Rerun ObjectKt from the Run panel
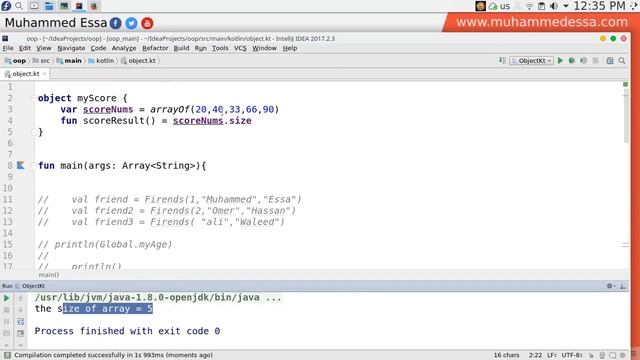The width and height of the screenshot is (640, 360). tap(7, 298)
